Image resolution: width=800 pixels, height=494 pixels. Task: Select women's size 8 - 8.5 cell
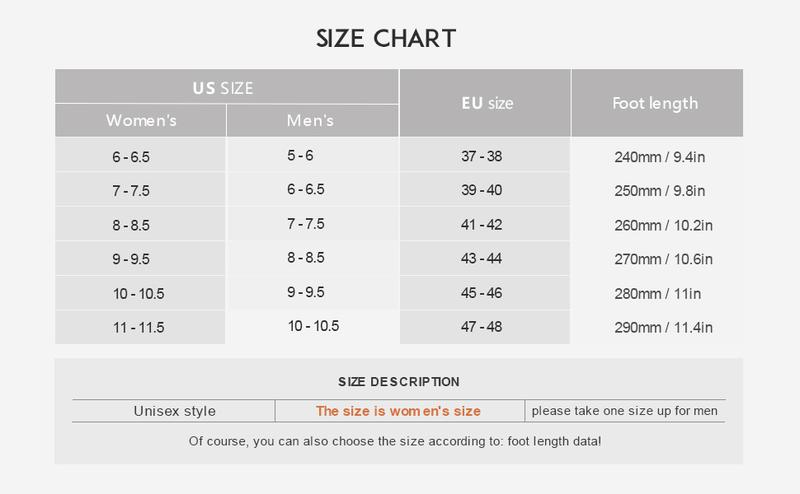click(x=131, y=225)
